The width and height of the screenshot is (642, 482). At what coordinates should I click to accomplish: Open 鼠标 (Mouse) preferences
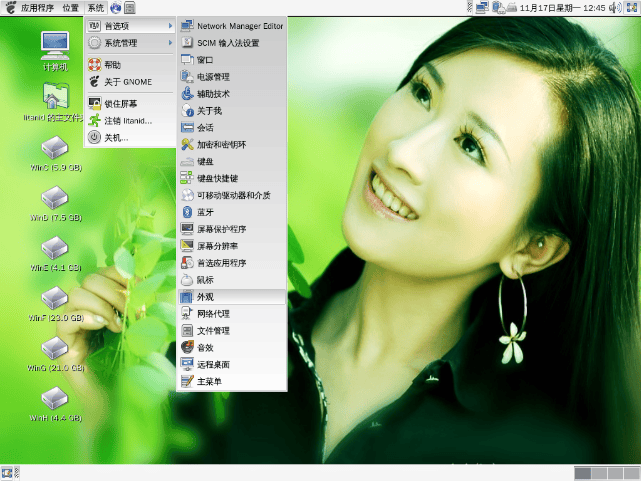click(205, 280)
